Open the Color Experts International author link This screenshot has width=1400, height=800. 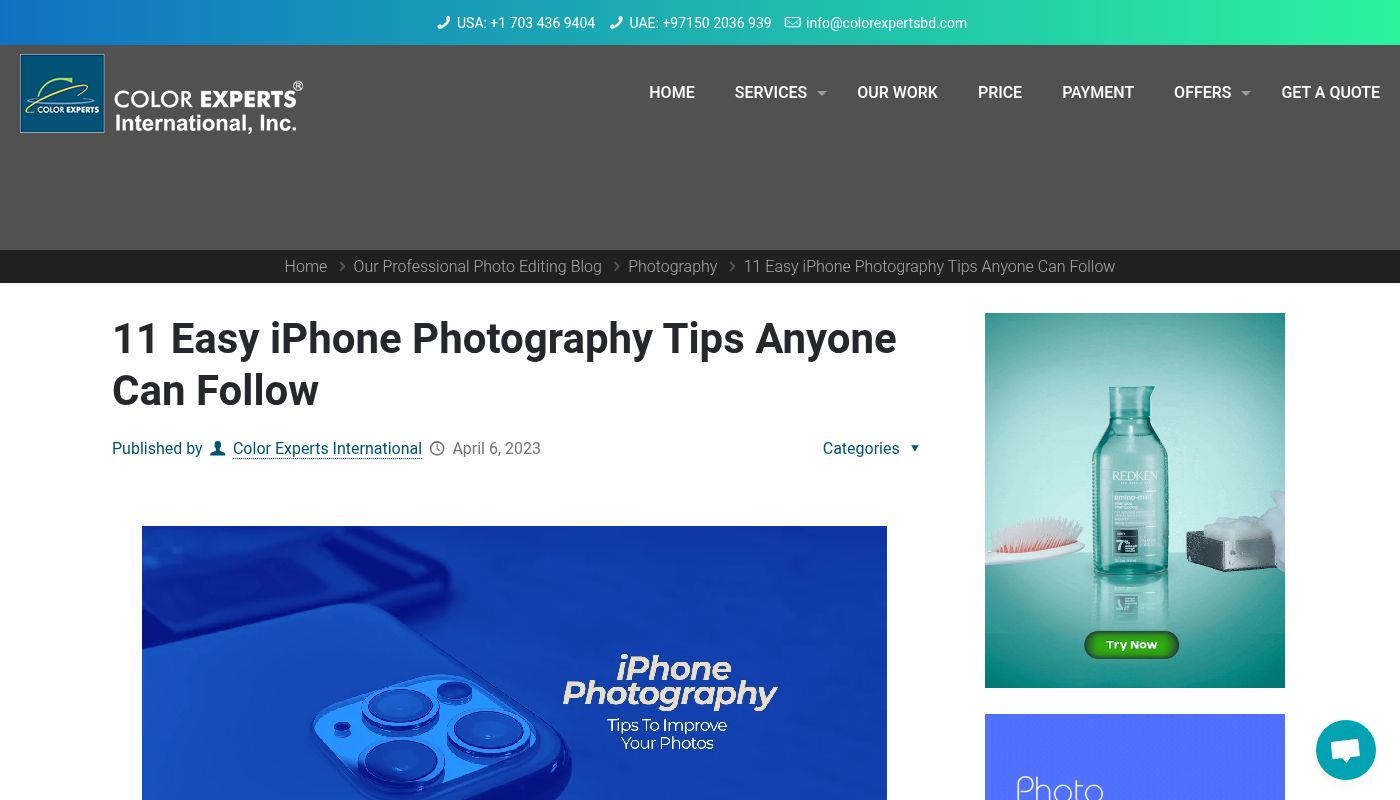point(327,448)
